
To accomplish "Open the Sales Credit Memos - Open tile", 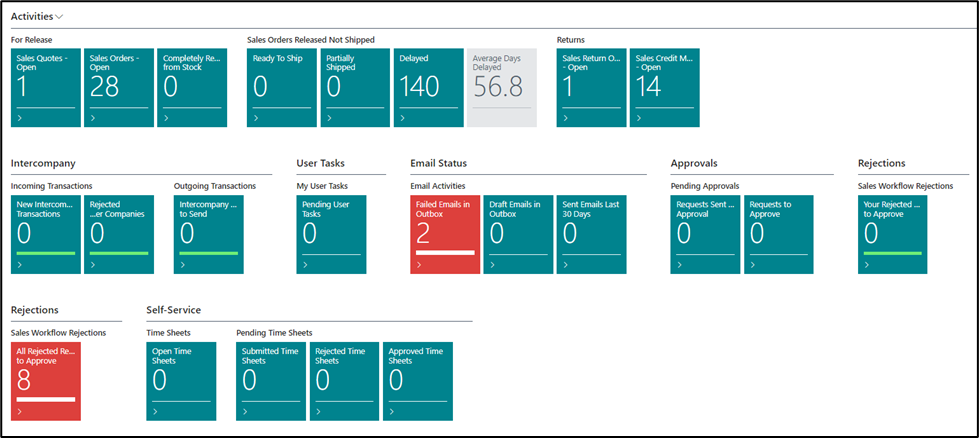I will (665, 88).
